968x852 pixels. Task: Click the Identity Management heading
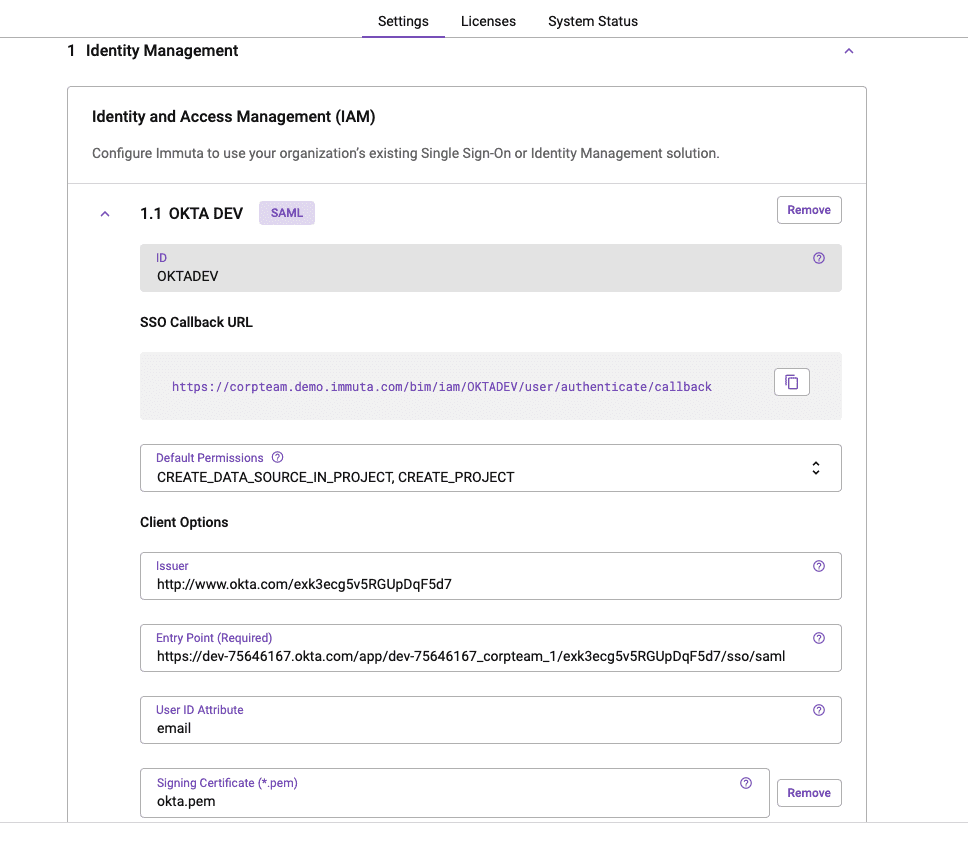coord(162,51)
